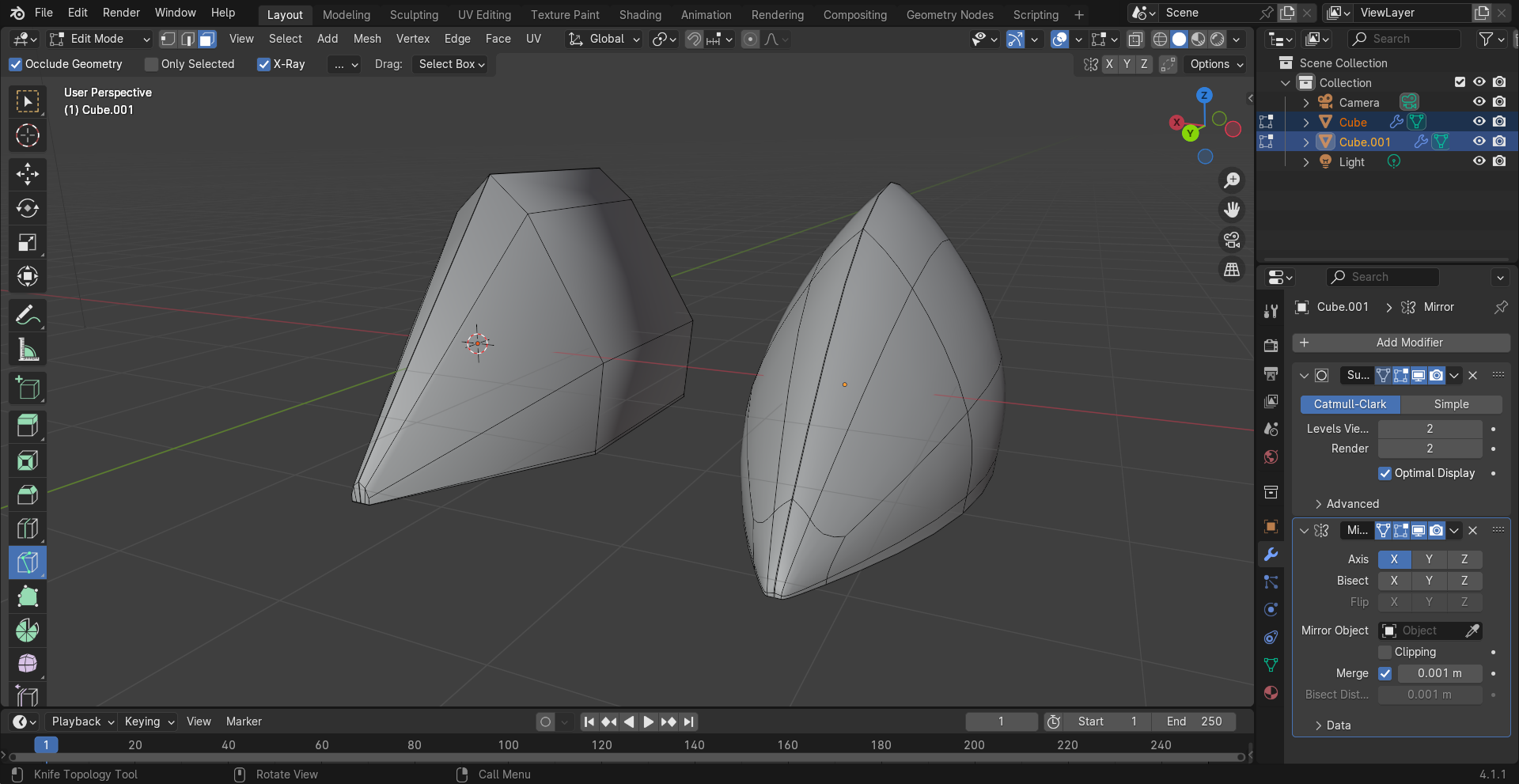Switch to face select mode
The height and width of the screenshot is (784, 1519).
point(207,39)
